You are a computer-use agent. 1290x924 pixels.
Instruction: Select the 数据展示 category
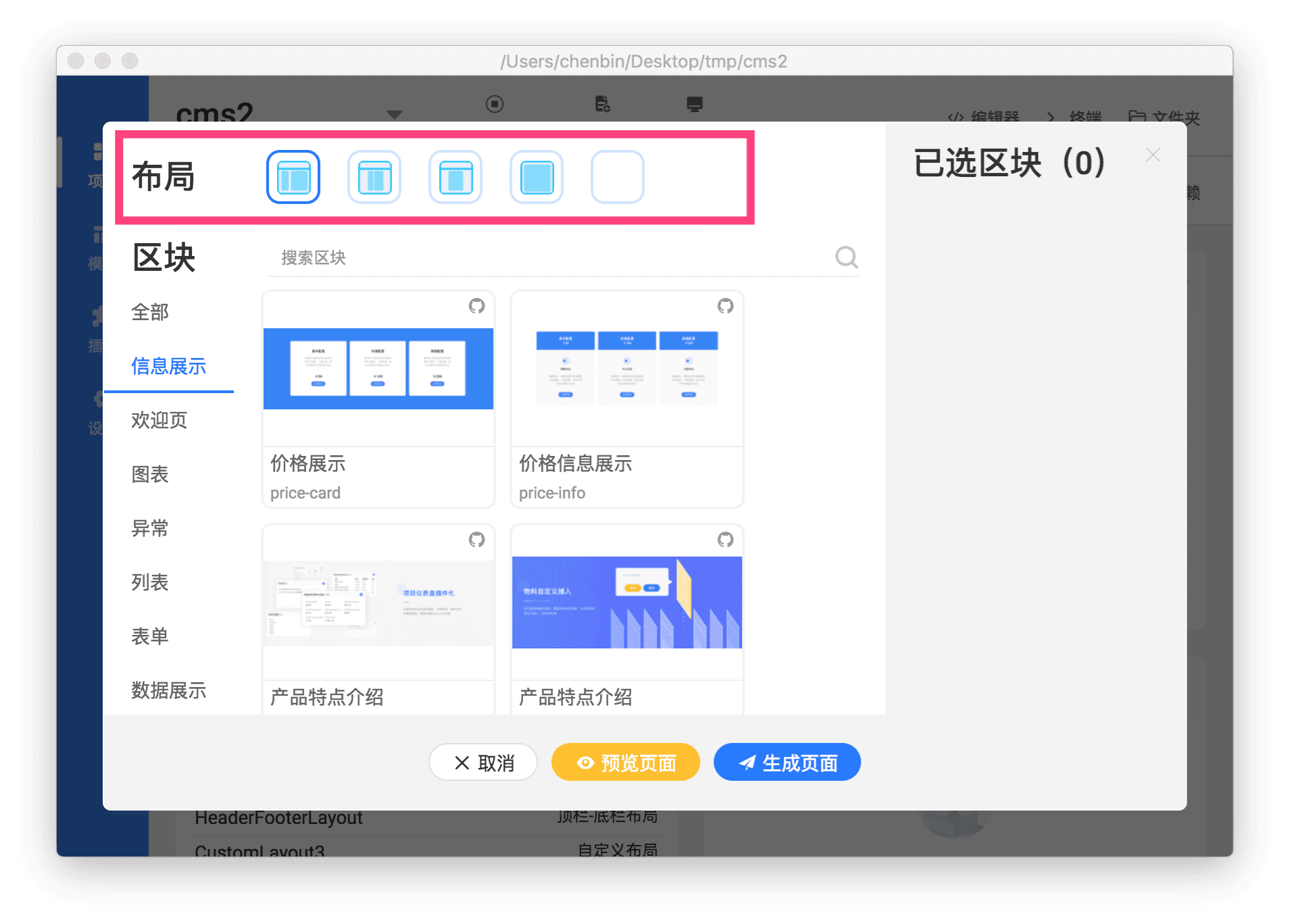pos(169,690)
